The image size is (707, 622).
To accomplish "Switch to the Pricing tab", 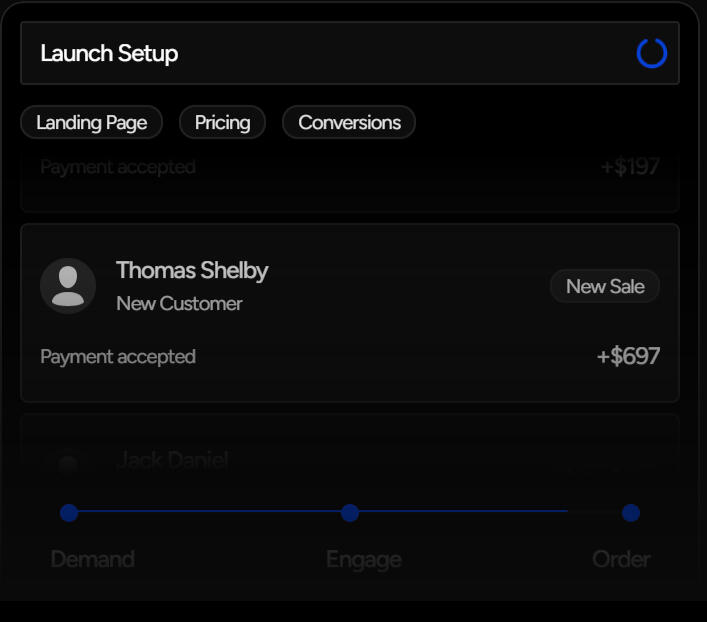I will [222, 123].
